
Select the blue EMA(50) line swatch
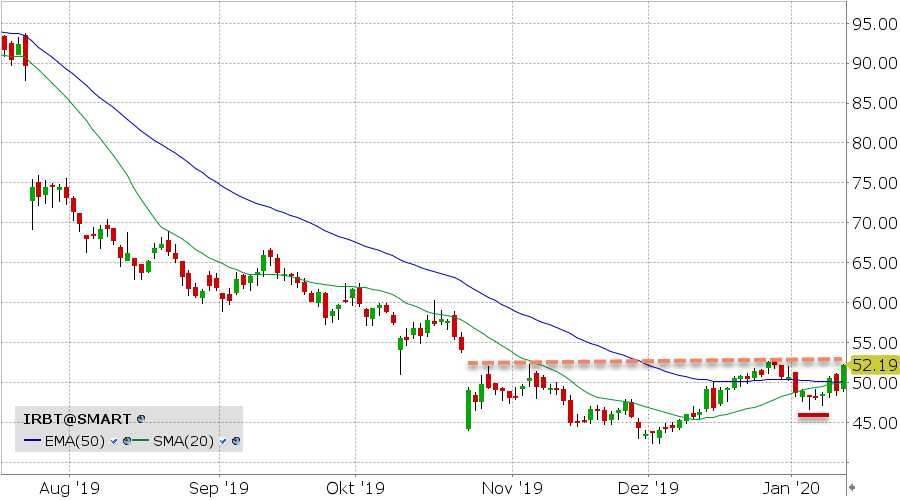click(x=33, y=441)
